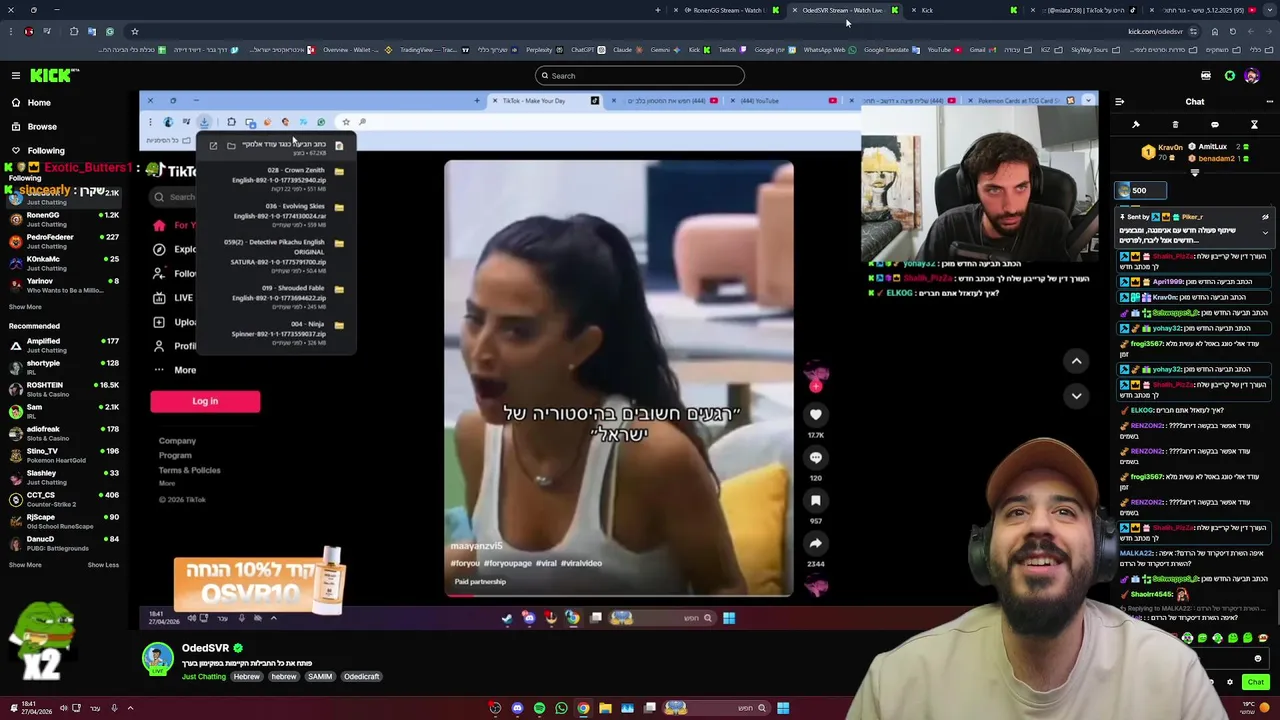Share the TikTok video arrow icon
The width and height of the screenshot is (1280, 720).
point(816,543)
